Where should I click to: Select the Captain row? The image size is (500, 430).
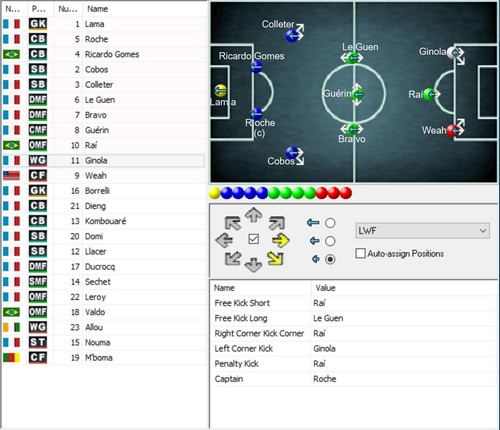click(354, 379)
